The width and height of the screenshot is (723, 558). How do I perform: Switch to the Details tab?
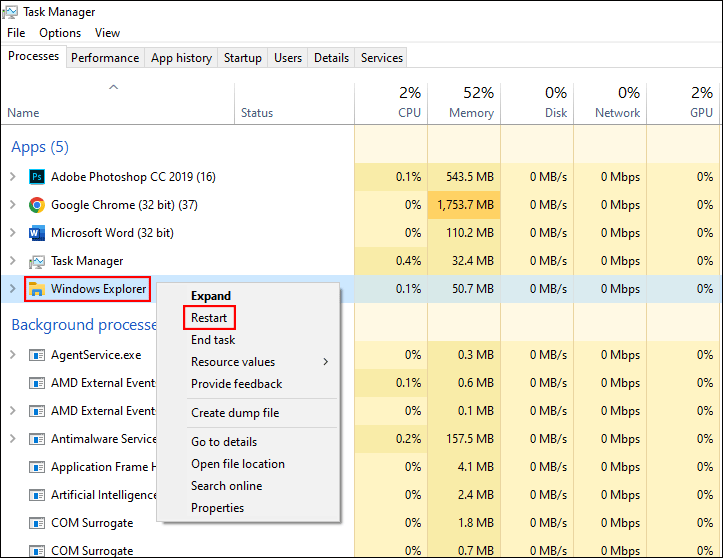pyautogui.click(x=332, y=58)
